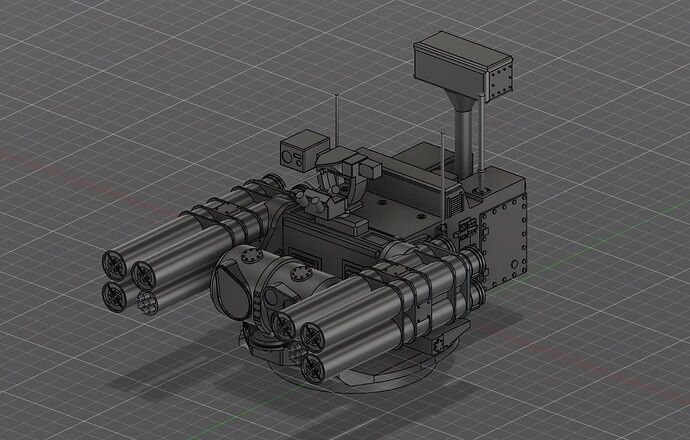The width and height of the screenshot is (690, 440).
Task: Pick the riveted side panel of turret housing
Action: point(503,242)
